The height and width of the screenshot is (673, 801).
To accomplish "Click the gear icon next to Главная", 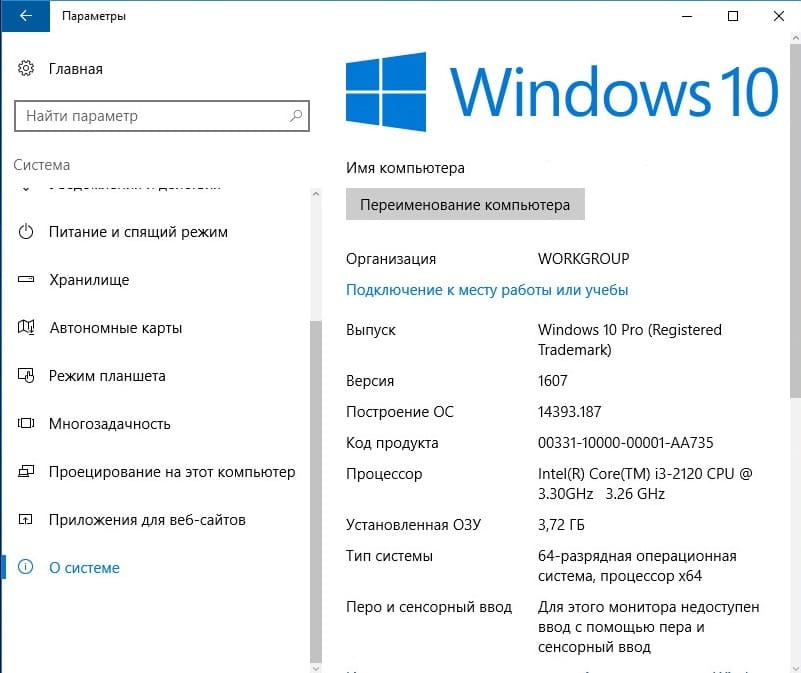I will coord(26,68).
